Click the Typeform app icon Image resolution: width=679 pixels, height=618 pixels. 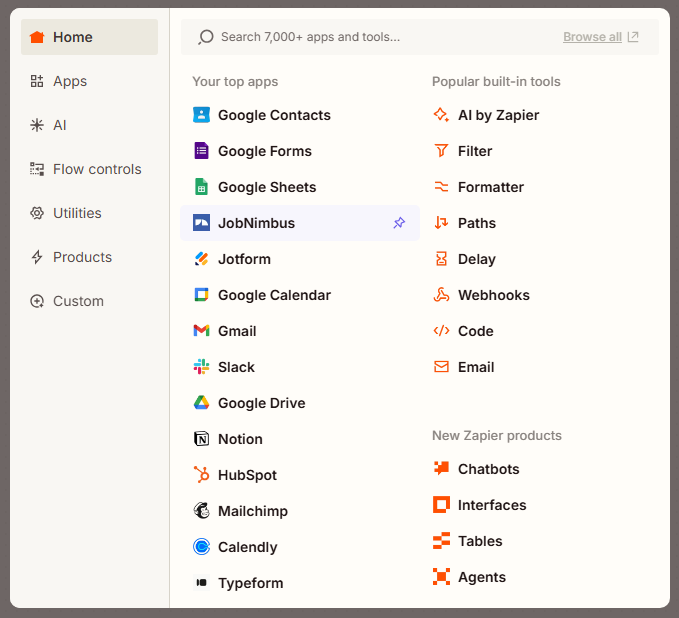[x=201, y=582]
